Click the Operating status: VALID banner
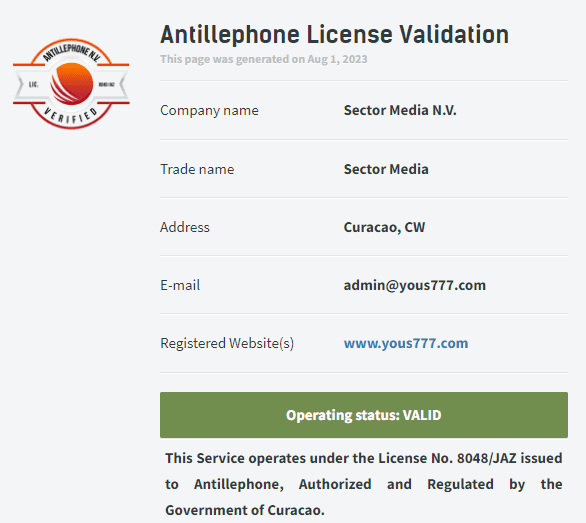 pyautogui.click(x=364, y=415)
